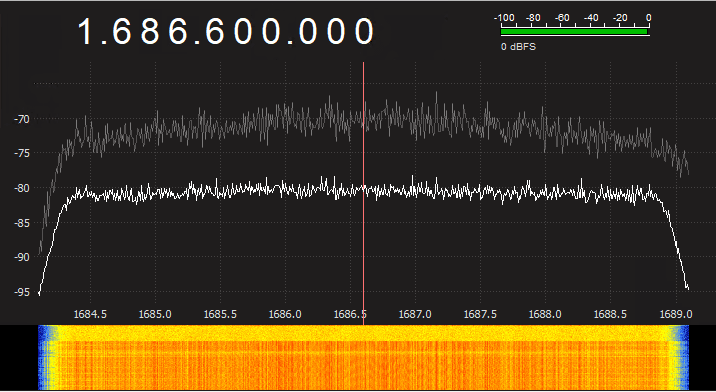Viewport: 716px width, 392px height.
Task: Click inside the orange waterfall display
Action: [363, 357]
